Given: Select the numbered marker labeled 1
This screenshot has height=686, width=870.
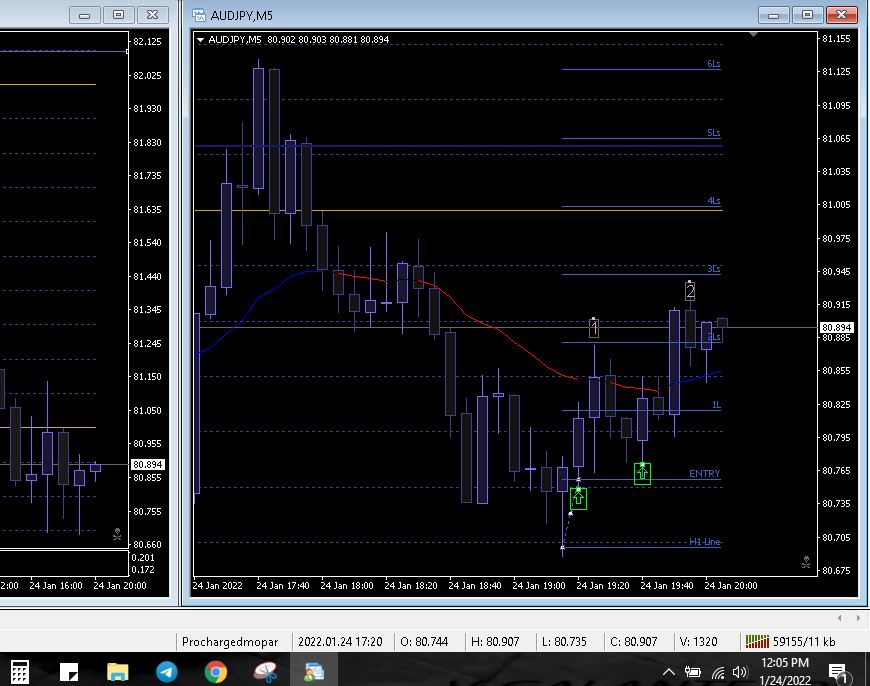Looking at the screenshot, I should tap(594, 327).
